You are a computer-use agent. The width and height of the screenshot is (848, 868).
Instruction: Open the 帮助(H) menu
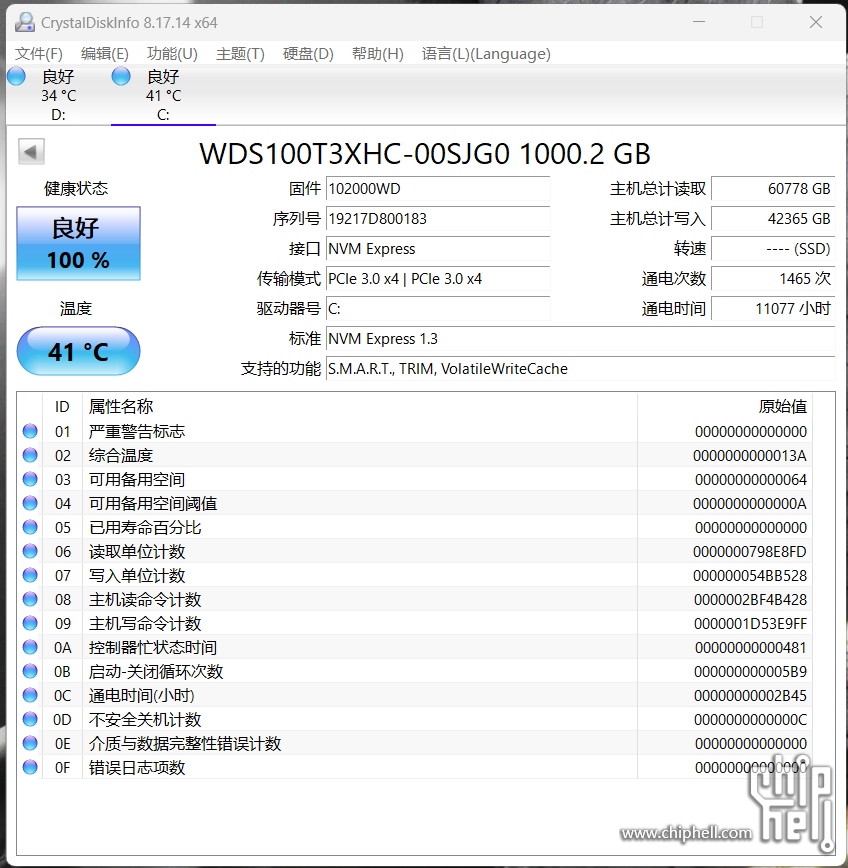(x=378, y=54)
